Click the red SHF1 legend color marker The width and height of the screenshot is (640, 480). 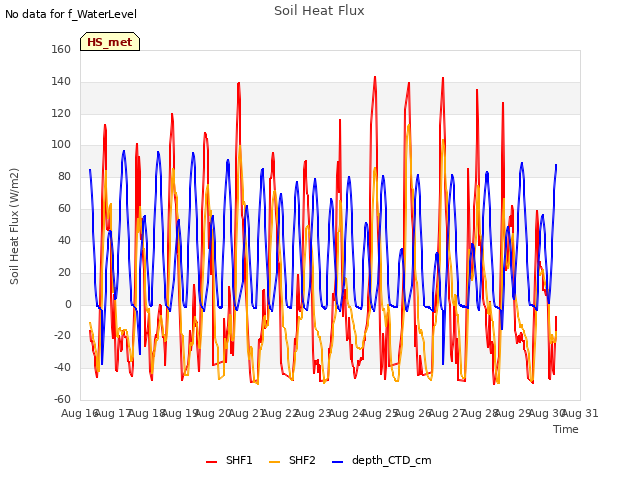[211, 462]
